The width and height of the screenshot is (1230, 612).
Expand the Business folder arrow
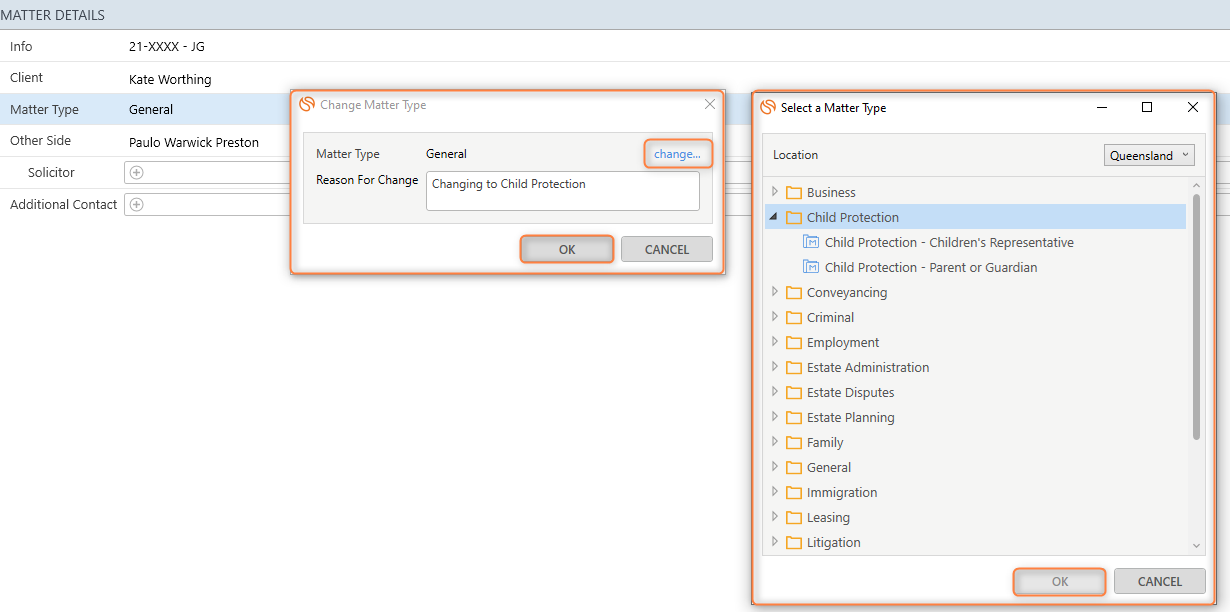click(774, 192)
